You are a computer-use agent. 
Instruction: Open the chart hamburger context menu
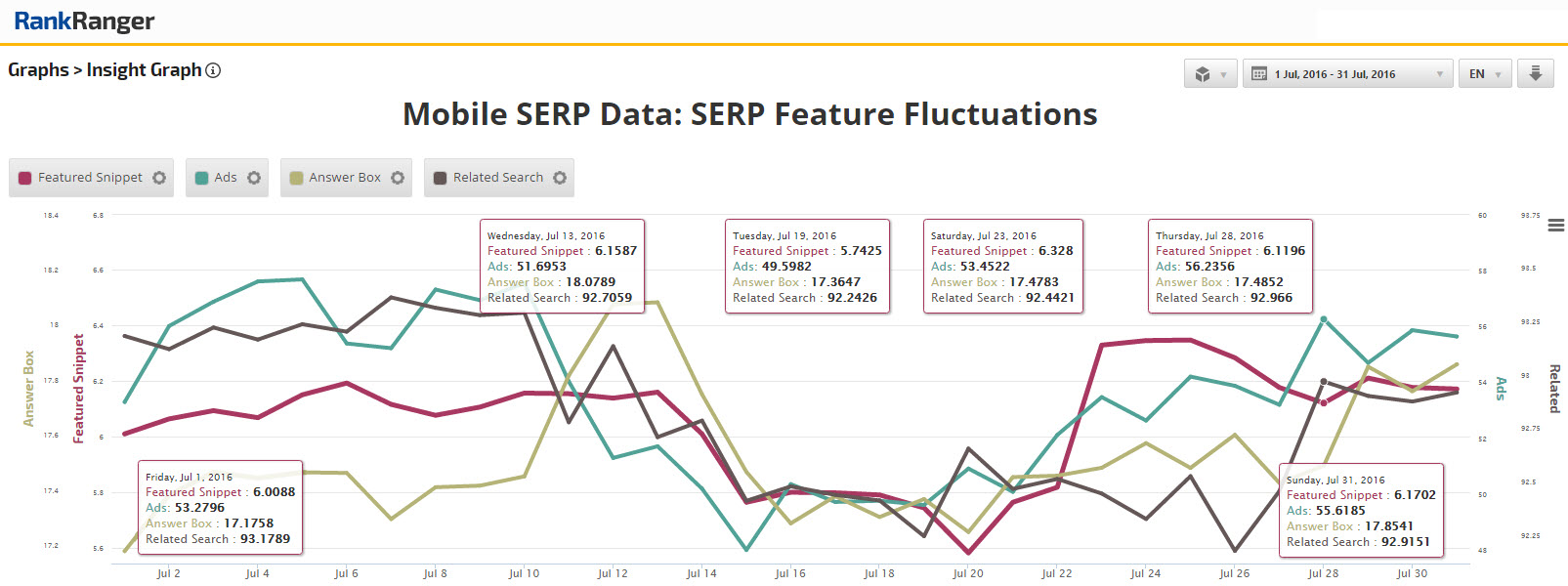tap(1556, 226)
